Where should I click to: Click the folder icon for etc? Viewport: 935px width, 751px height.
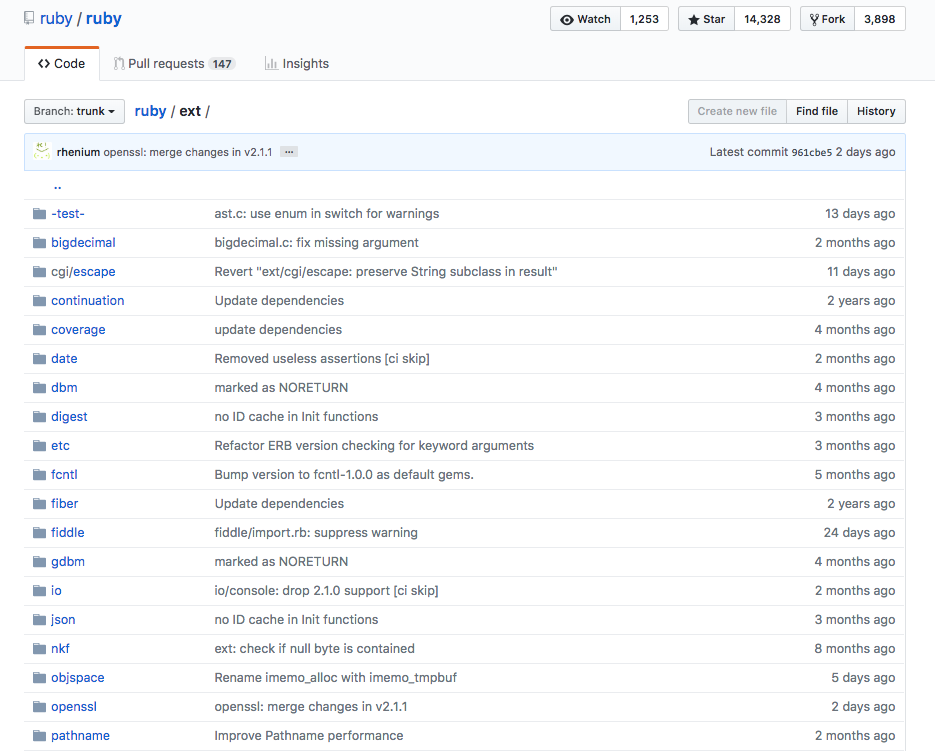(39, 446)
